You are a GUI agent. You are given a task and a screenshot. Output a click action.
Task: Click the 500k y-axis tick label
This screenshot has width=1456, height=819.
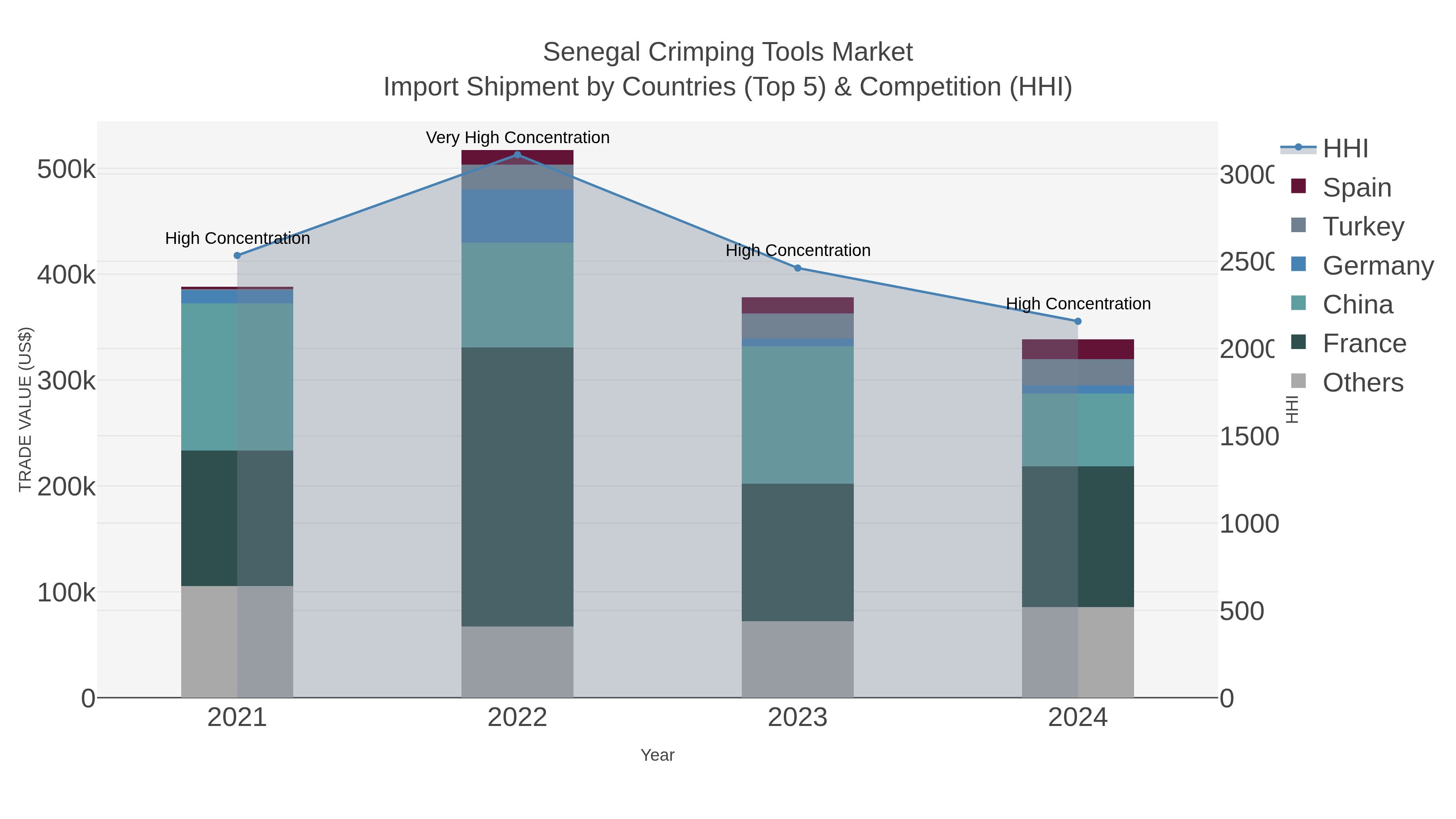[66, 169]
